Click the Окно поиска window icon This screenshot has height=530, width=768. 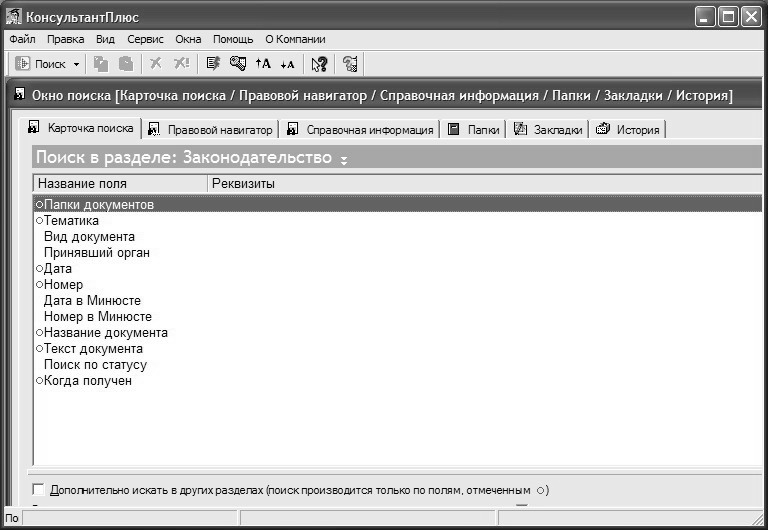[x=20, y=93]
